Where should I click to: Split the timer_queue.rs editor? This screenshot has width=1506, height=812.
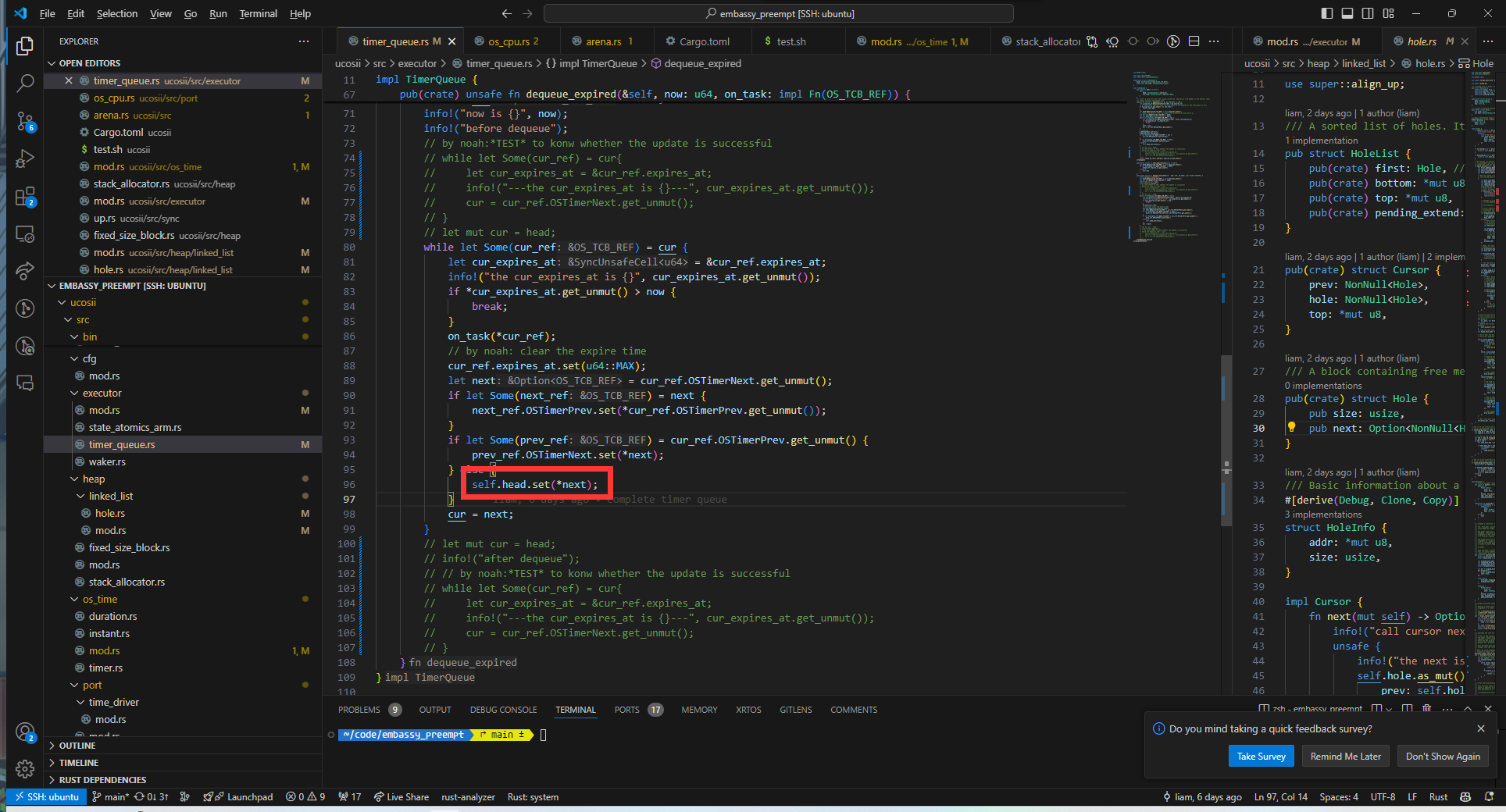tap(1194, 41)
